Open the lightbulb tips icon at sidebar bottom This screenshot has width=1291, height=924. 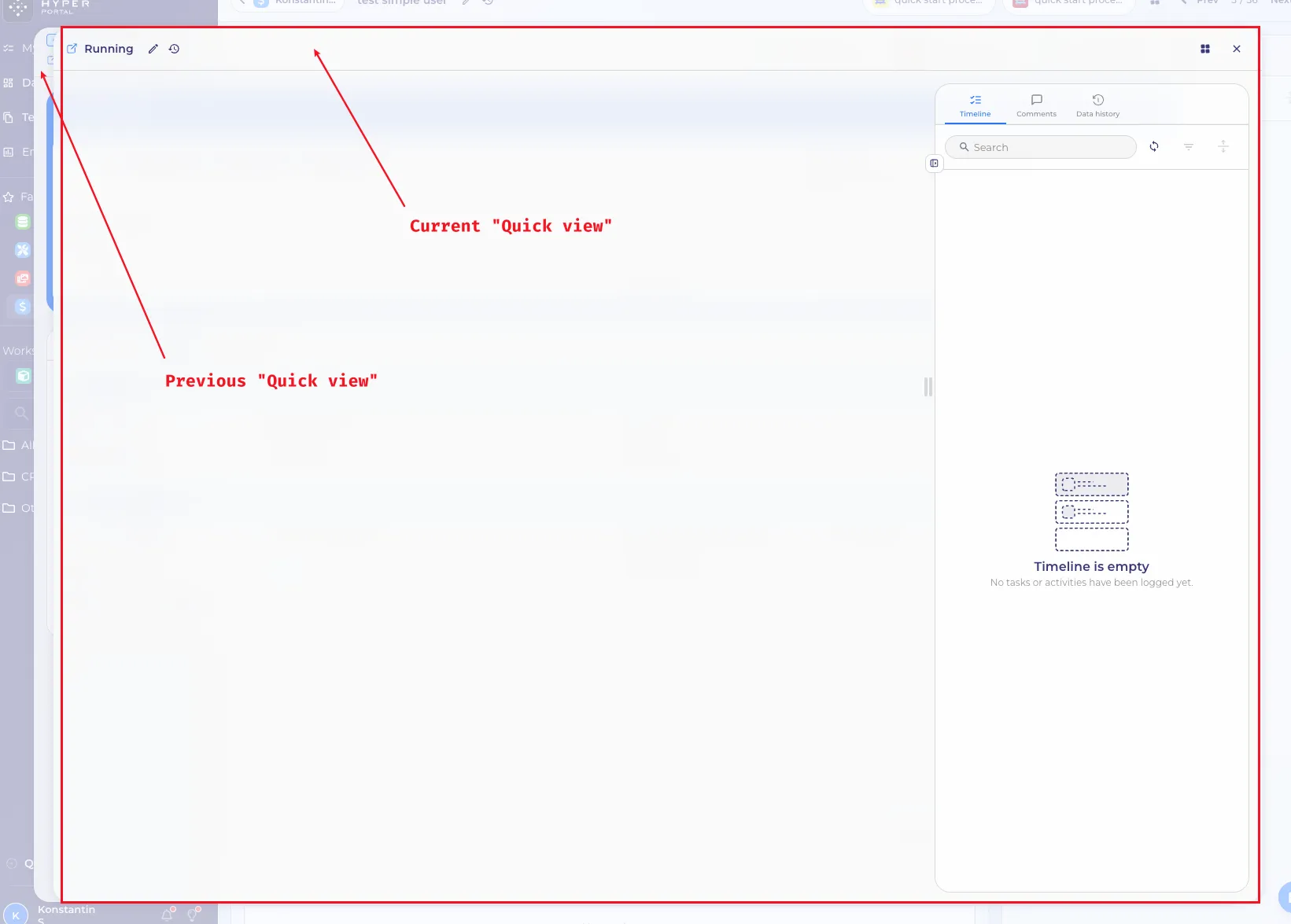(193, 914)
